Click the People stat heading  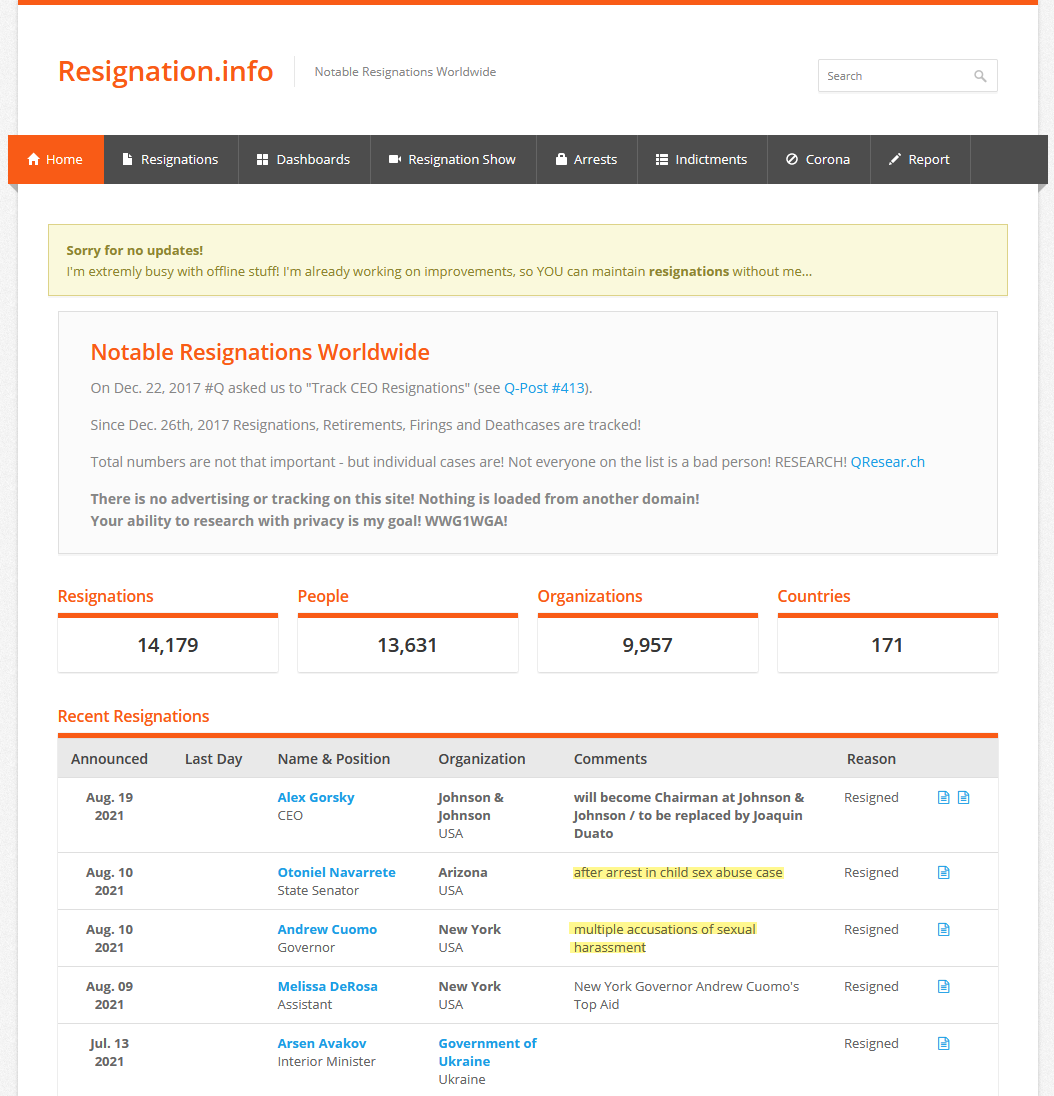(323, 596)
